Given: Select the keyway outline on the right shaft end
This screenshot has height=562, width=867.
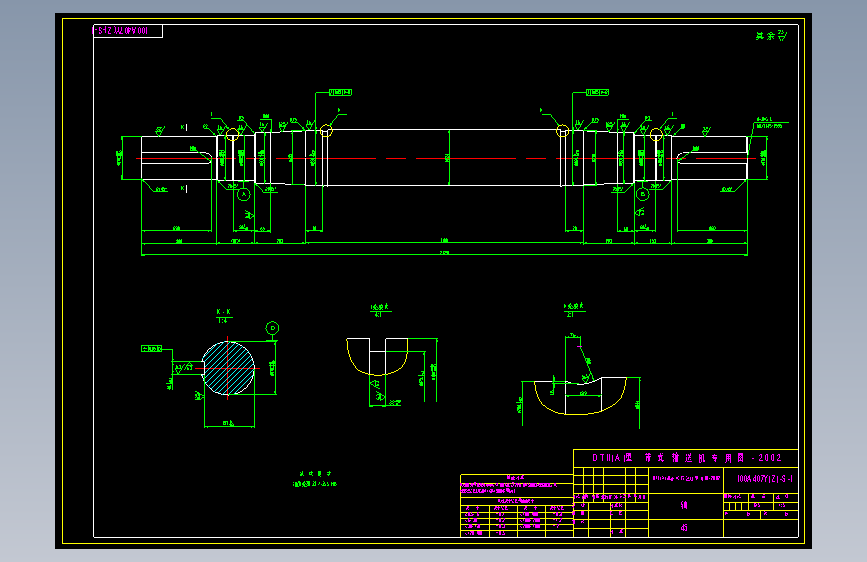Looking at the screenshot, I should 712,158.
